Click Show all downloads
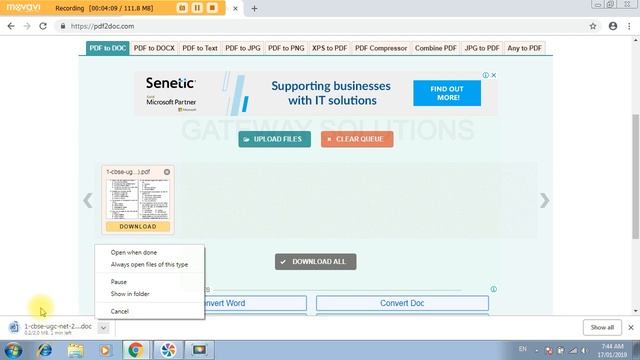Image resolution: width=640 pixels, height=360 pixels. [x=602, y=327]
